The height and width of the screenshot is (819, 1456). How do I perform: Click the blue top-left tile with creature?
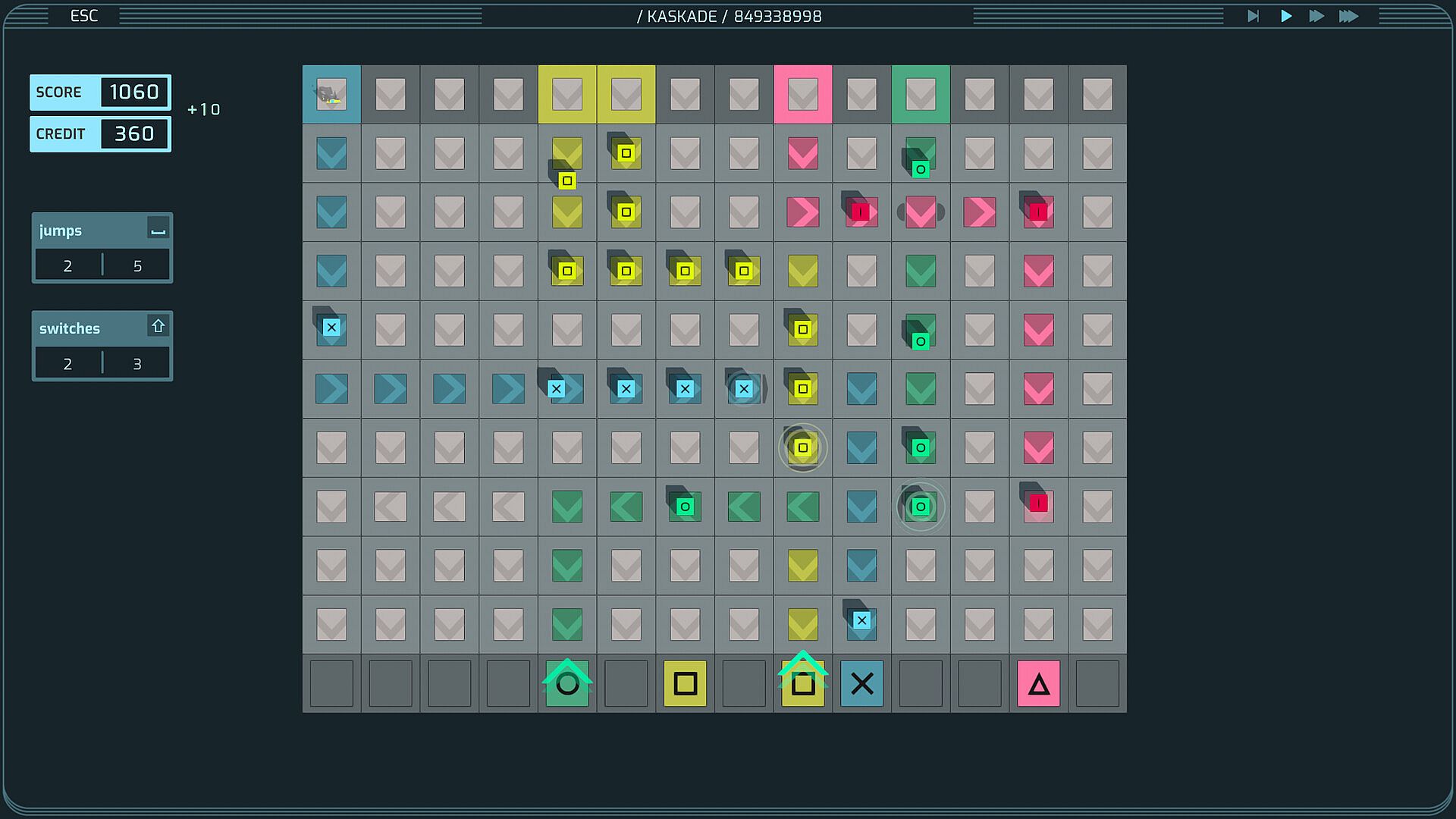click(331, 95)
